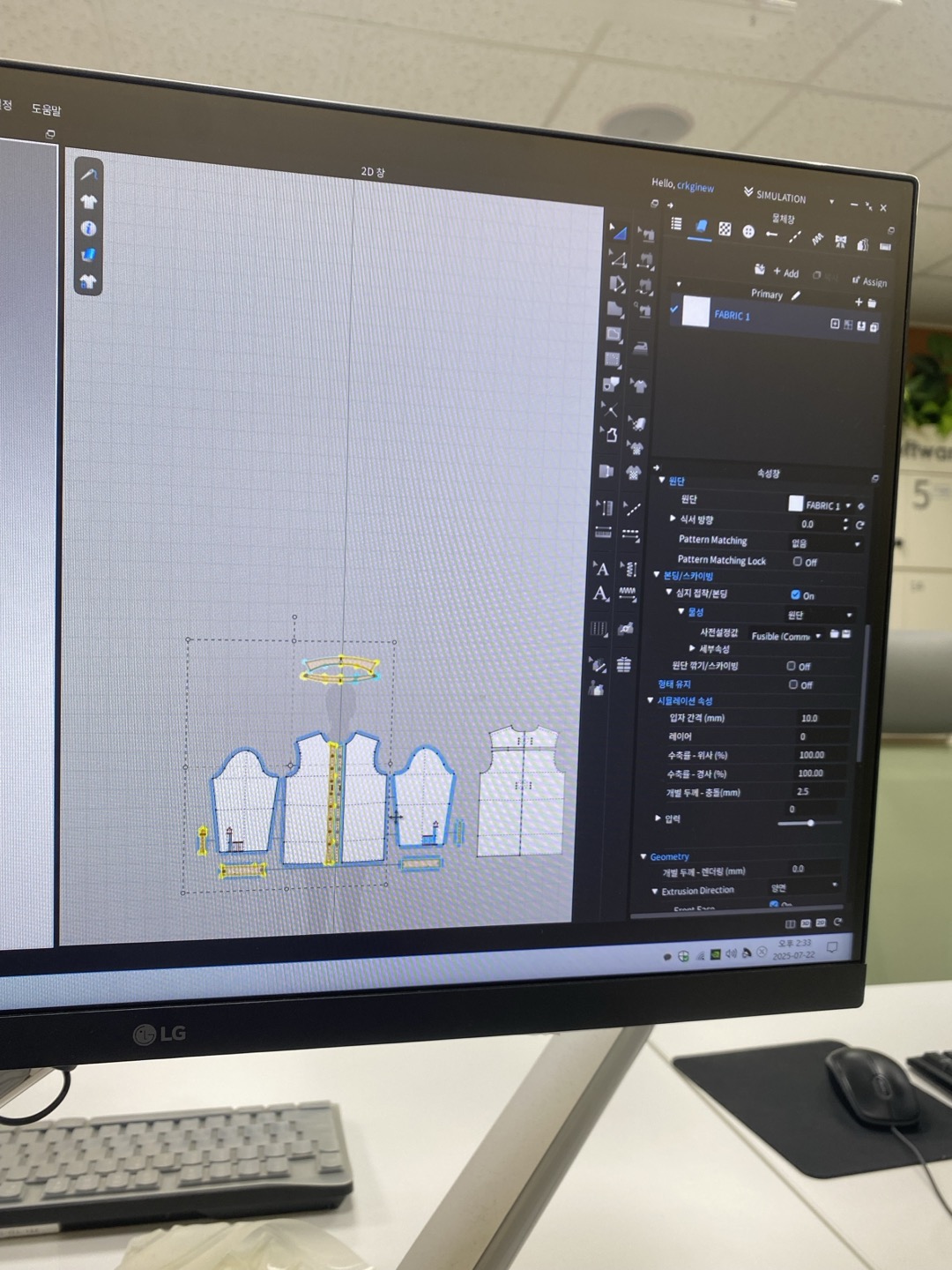Click the + Add fabric button
The height and width of the screenshot is (1270, 952).
(x=785, y=273)
